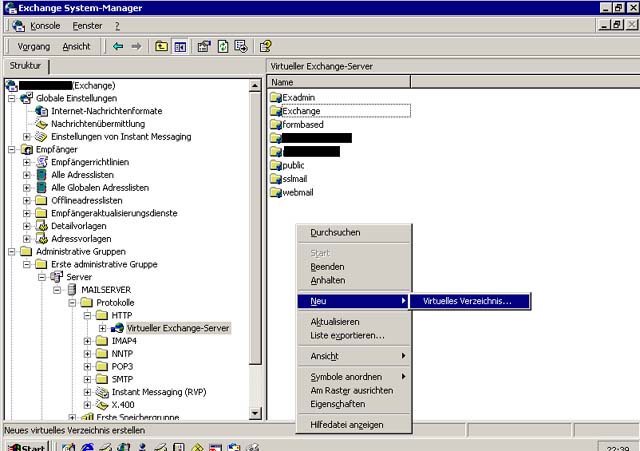Click the MAILSERVER server icon

coord(72,290)
